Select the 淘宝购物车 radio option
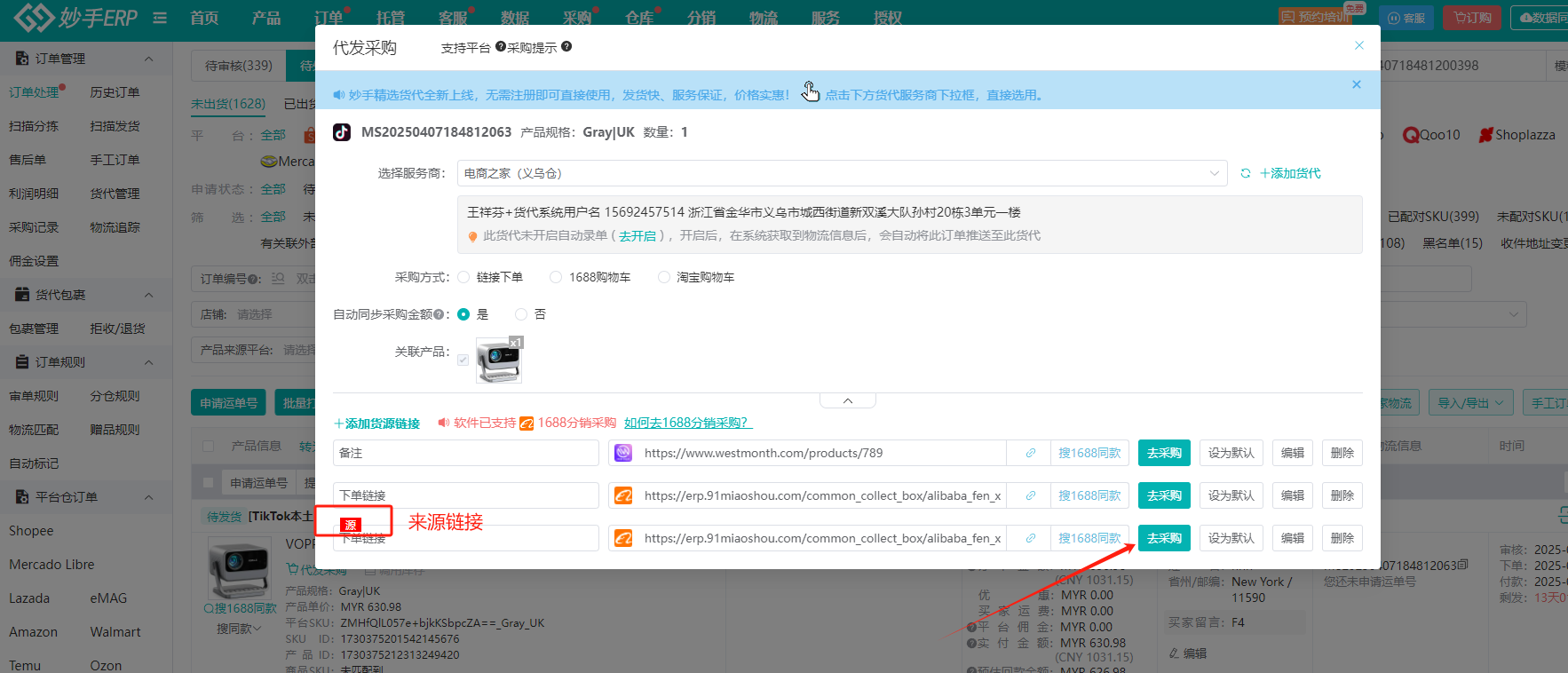This screenshot has width=1568, height=673. tap(663, 277)
